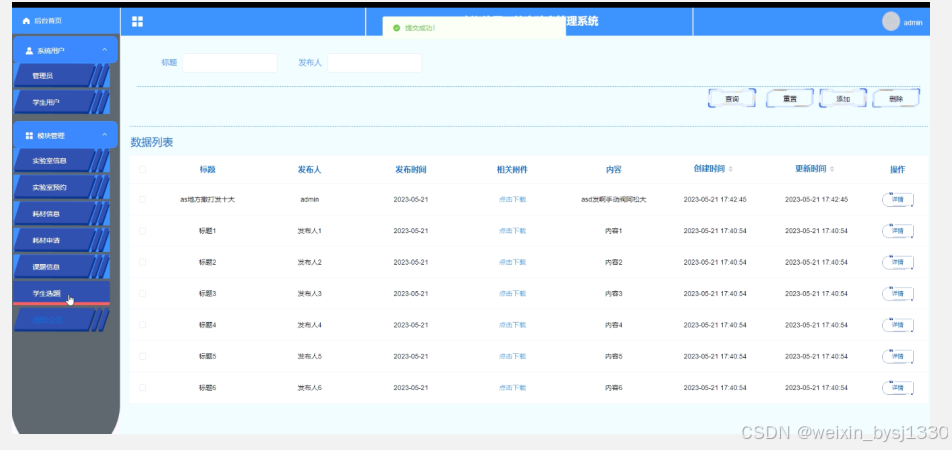The height and width of the screenshot is (450, 952).
Task: Click cell '内容6'
Action: coord(614,387)
